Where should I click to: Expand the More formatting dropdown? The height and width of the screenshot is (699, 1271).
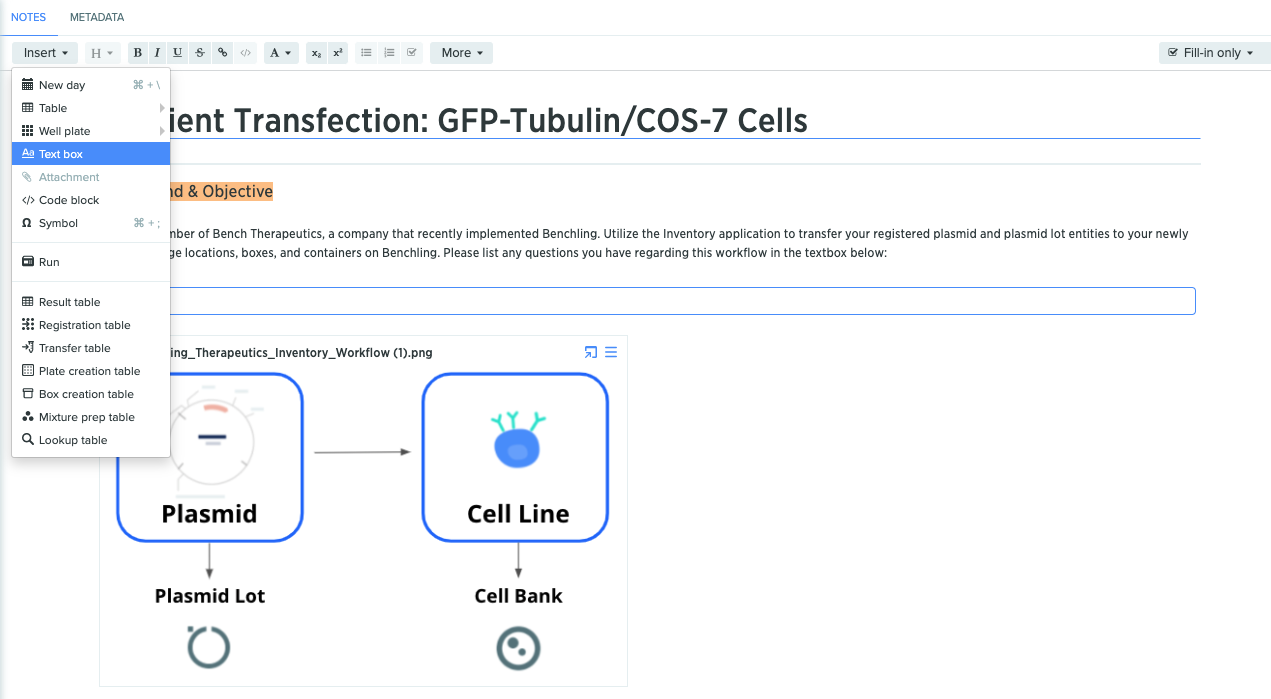coord(461,53)
